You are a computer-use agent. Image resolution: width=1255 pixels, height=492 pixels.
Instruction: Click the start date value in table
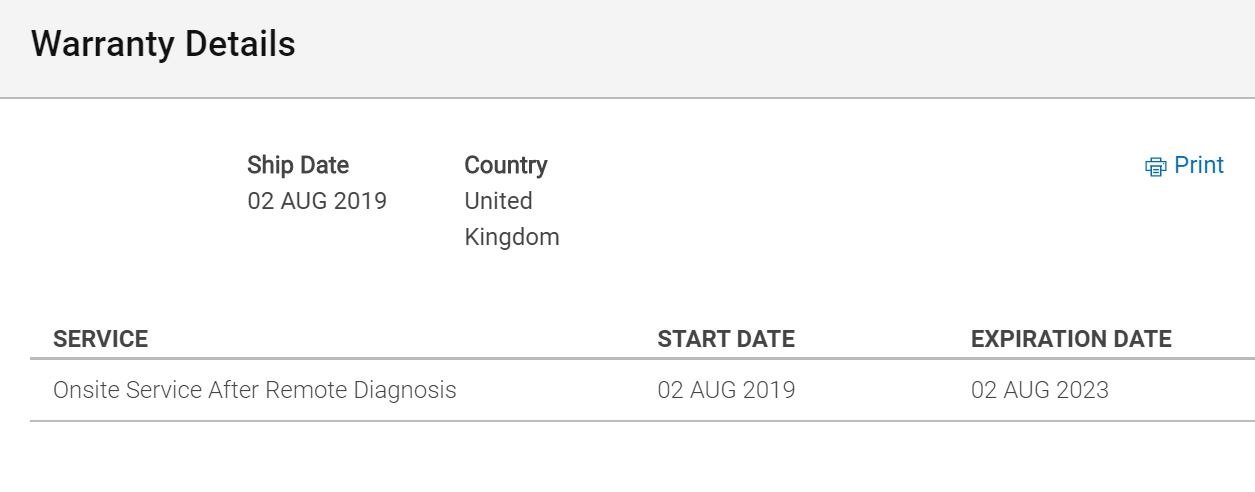pos(726,390)
